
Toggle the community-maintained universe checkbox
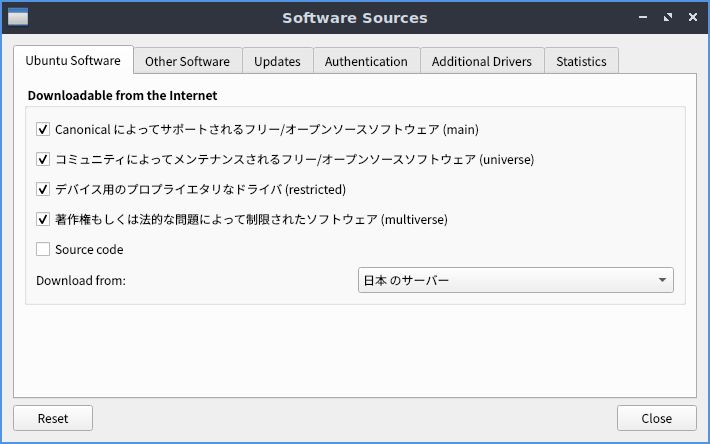(x=43, y=159)
